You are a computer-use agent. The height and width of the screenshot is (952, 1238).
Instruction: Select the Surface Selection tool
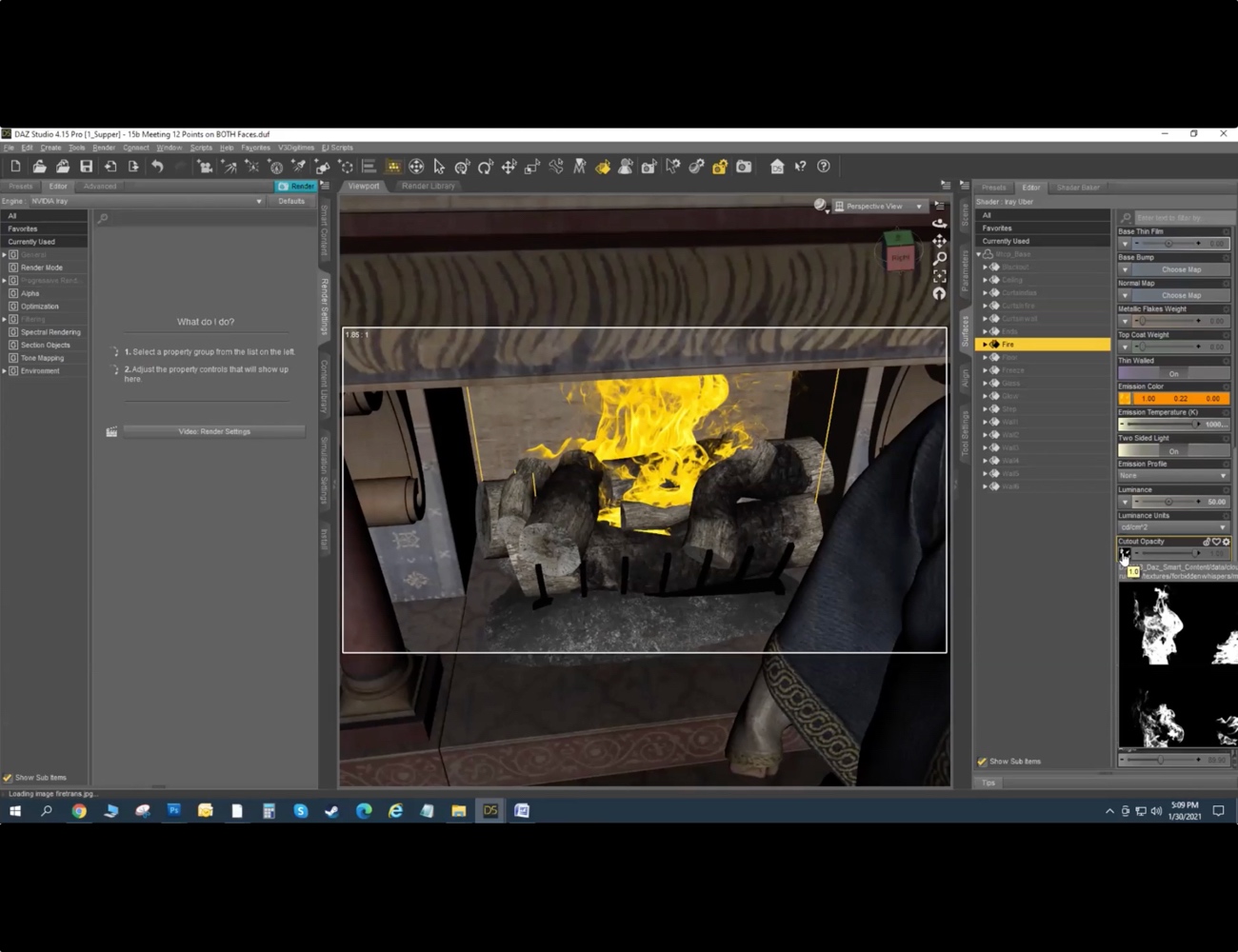coord(604,167)
